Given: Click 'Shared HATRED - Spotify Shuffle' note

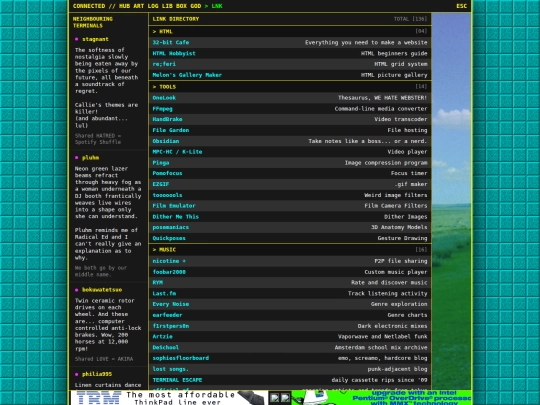Looking at the screenshot, I should [x=98, y=139].
